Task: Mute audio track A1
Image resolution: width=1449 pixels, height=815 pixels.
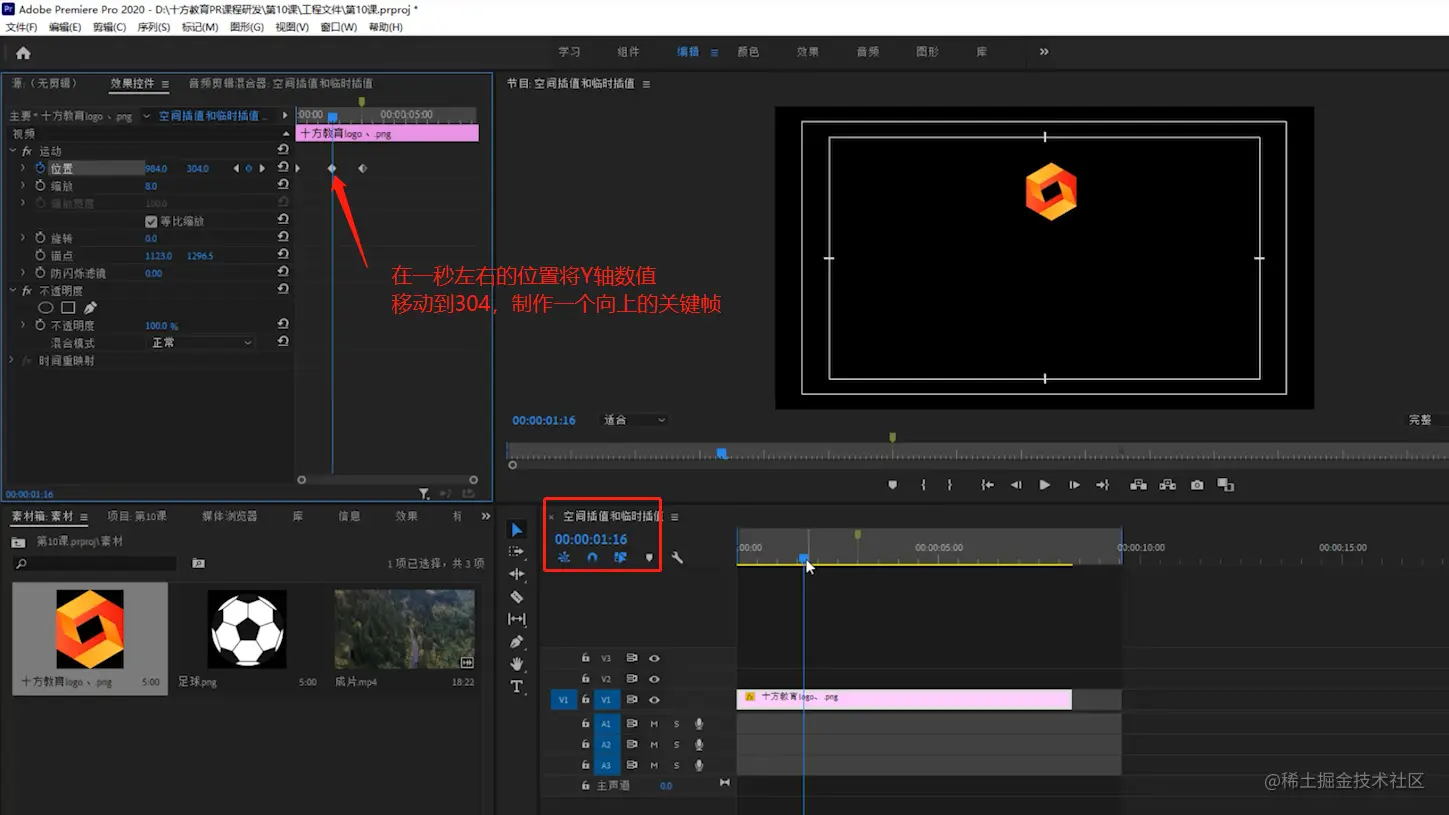Action: [654, 724]
